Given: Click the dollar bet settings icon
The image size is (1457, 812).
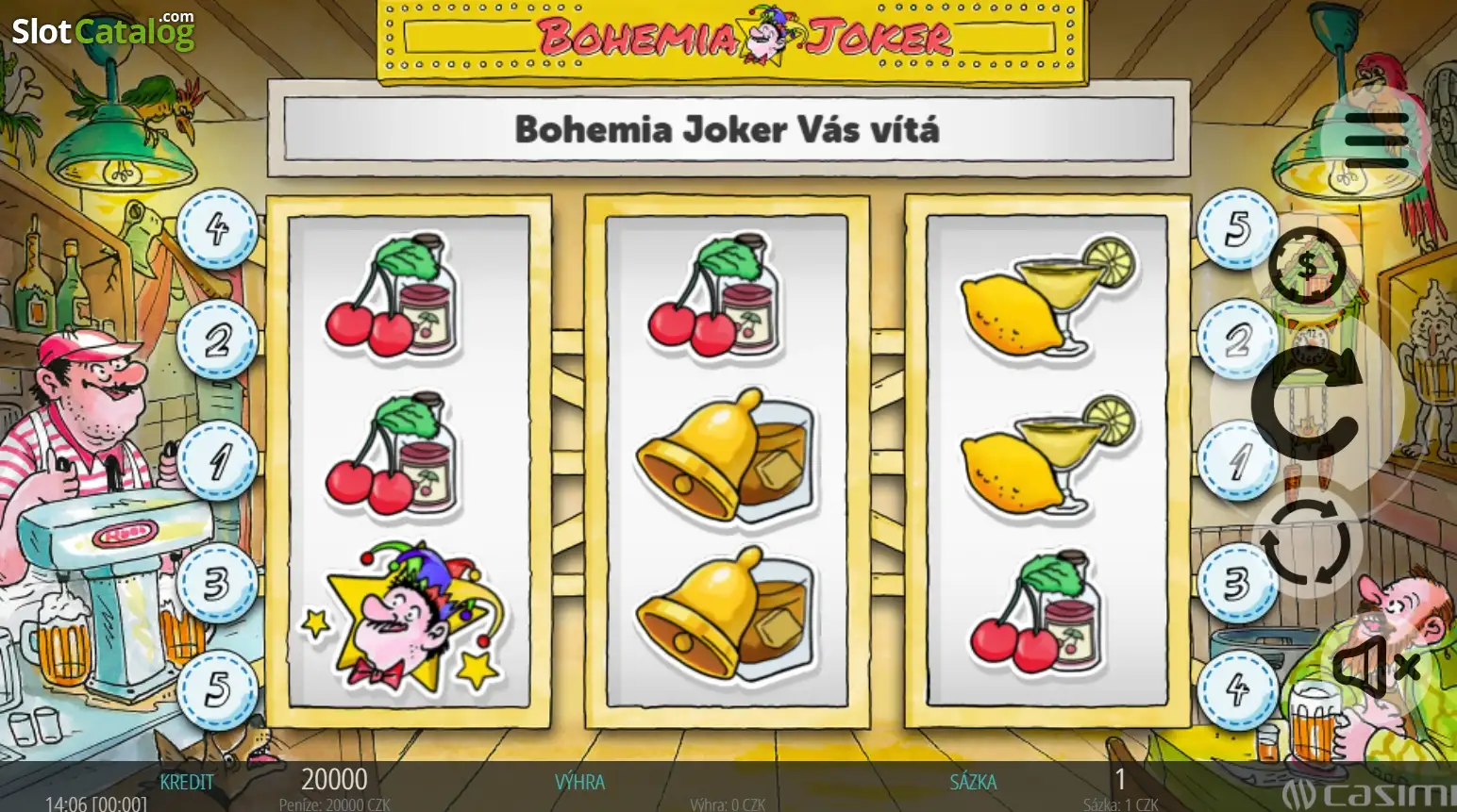Looking at the screenshot, I should pyautogui.click(x=1307, y=266).
